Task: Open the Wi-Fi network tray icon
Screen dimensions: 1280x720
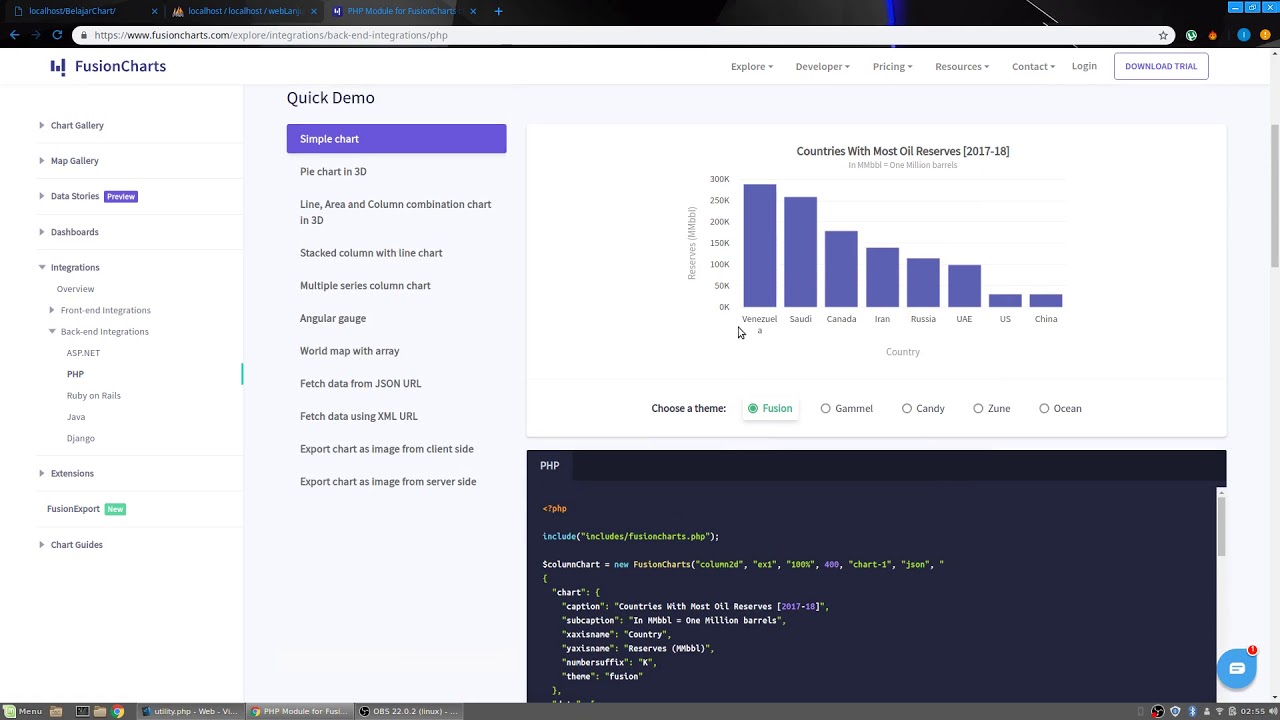Action: pyautogui.click(x=1219, y=711)
